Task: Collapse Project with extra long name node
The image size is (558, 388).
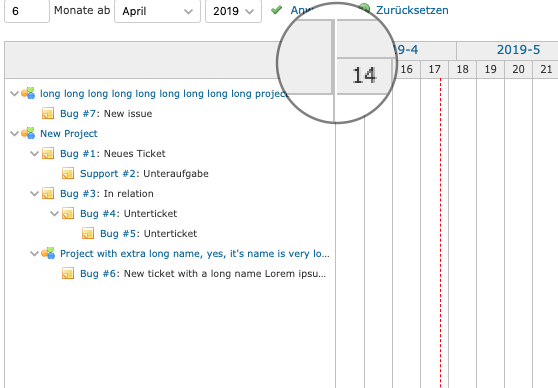Action: (34, 253)
